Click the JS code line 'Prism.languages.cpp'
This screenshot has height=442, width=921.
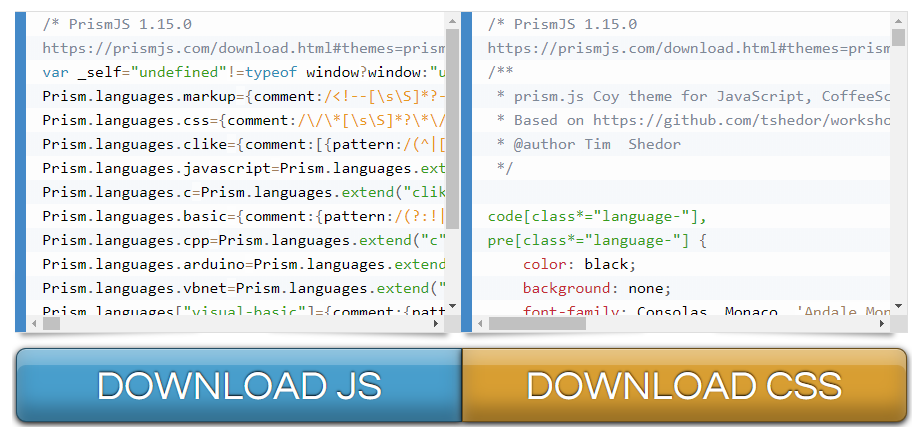244,241
